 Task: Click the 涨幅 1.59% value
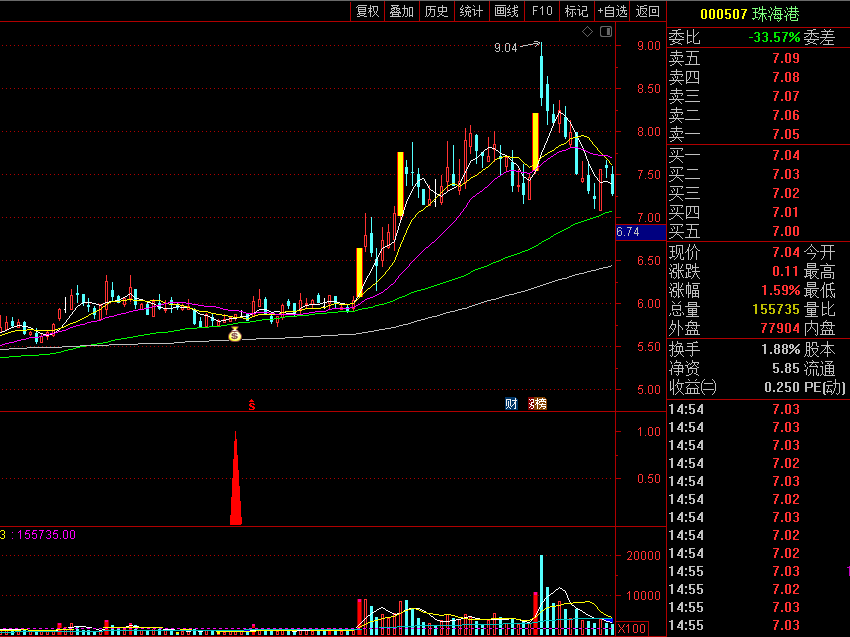pyautogui.click(x=781, y=290)
